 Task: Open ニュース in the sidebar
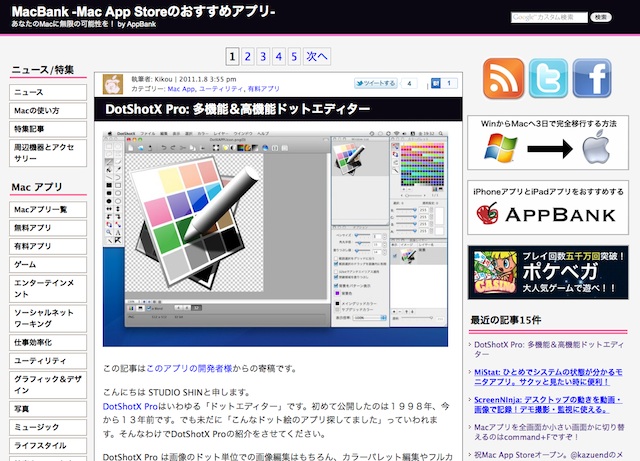[48, 92]
